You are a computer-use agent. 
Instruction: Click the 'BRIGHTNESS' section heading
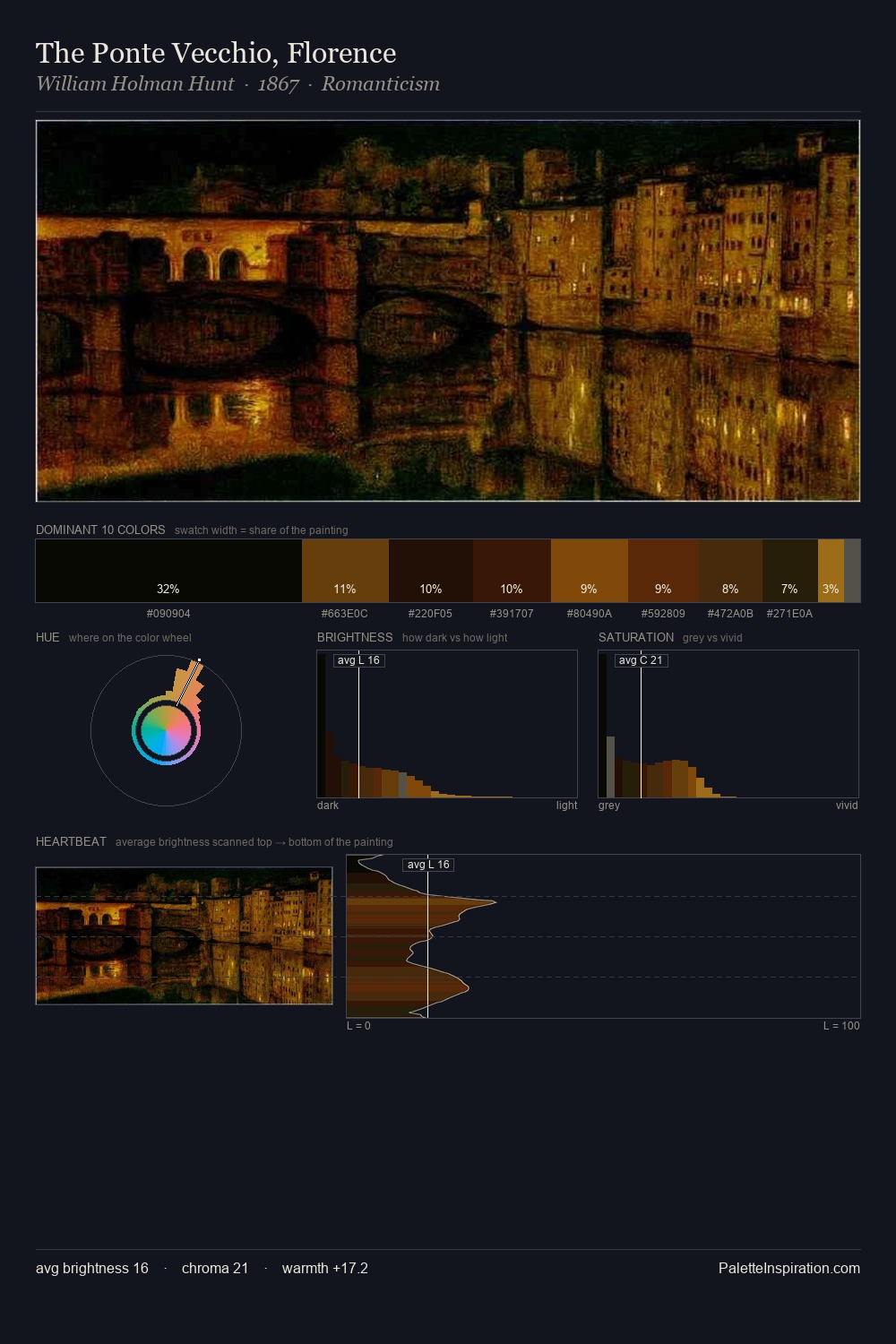(355, 637)
